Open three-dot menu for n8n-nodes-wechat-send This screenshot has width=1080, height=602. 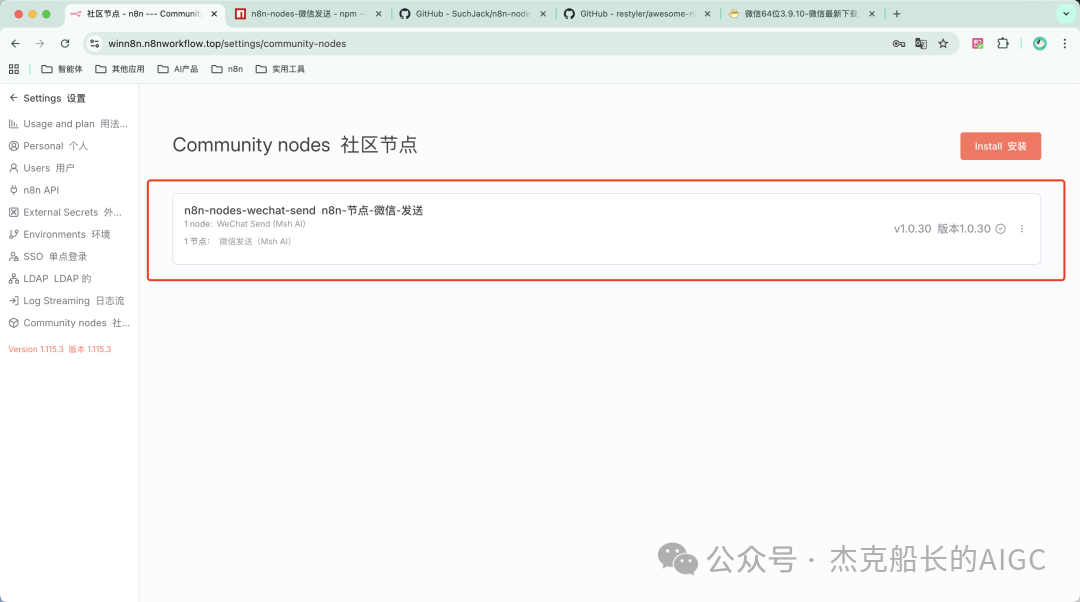pos(1021,229)
